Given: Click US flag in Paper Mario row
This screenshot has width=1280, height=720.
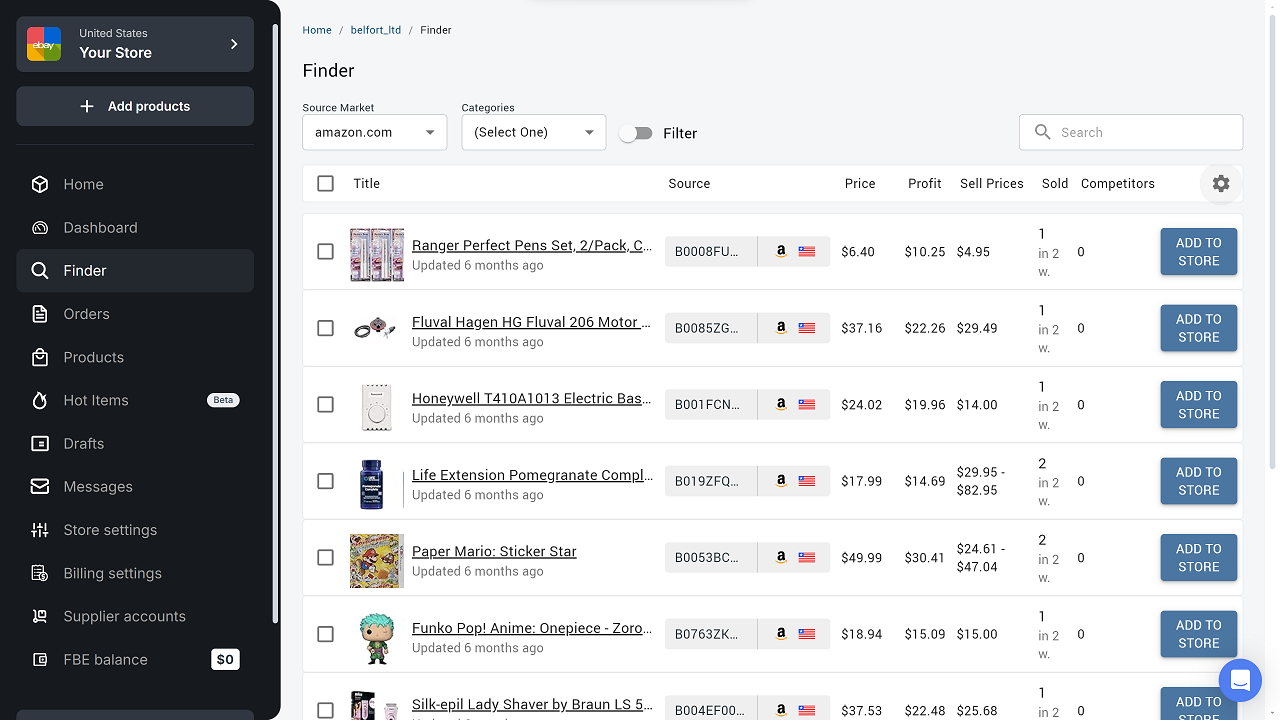Looking at the screenshot, I should (807, 558).
